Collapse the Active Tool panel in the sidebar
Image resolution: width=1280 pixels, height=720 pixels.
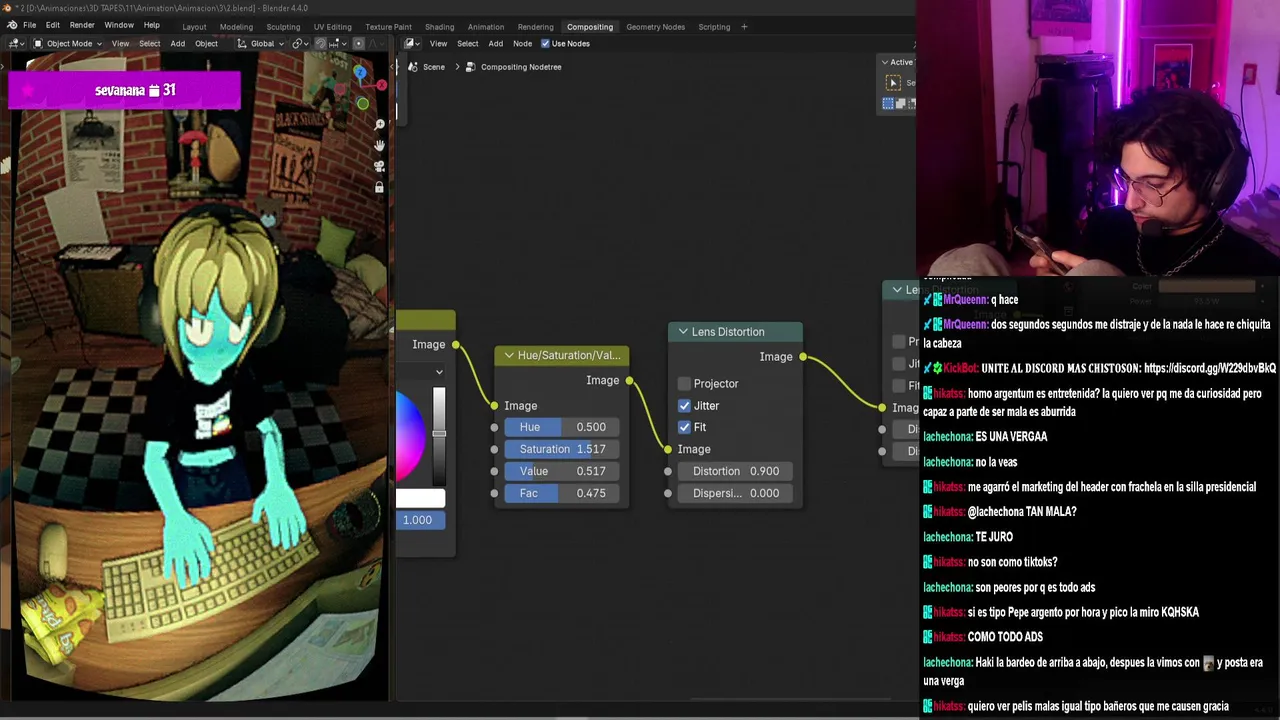885,62
